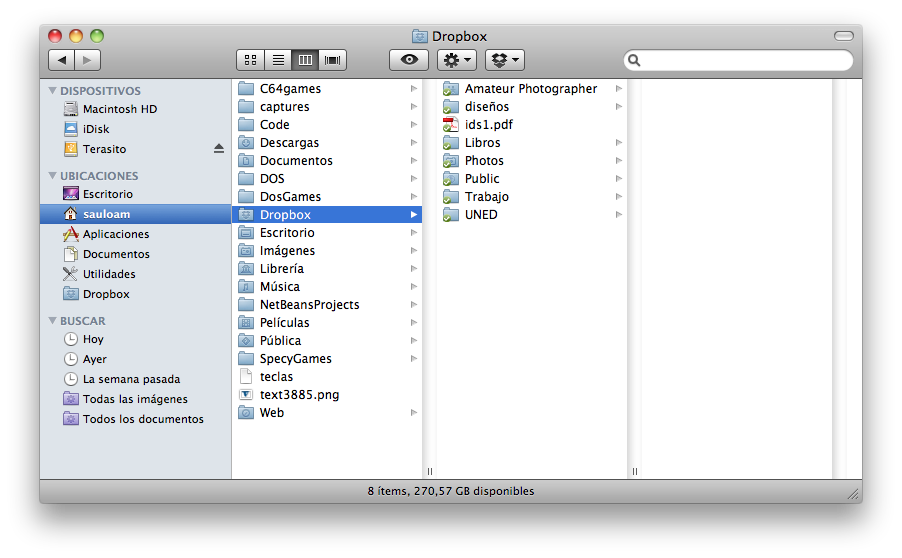Screen dimensions: 902x558
Task: Open Utilidades in sidebar
Action: [x=136, y=274]
